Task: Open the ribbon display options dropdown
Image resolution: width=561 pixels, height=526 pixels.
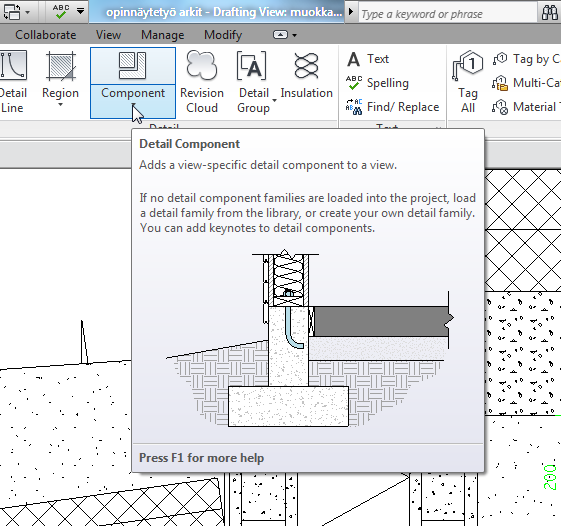Action: click(285, 35)
